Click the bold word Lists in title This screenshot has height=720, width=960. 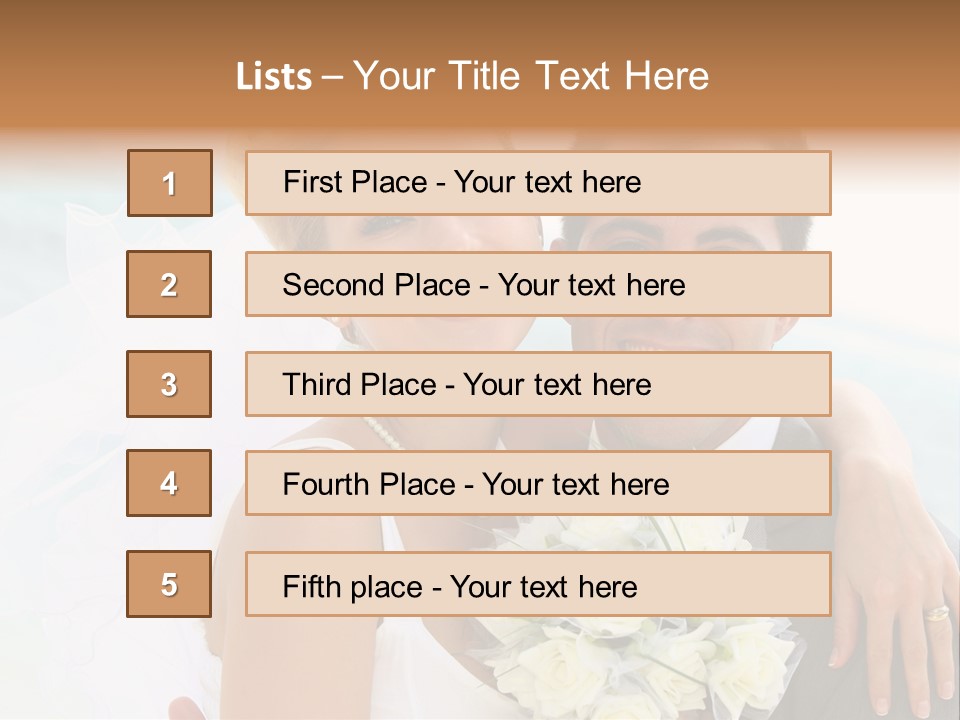tap(274, 77)
